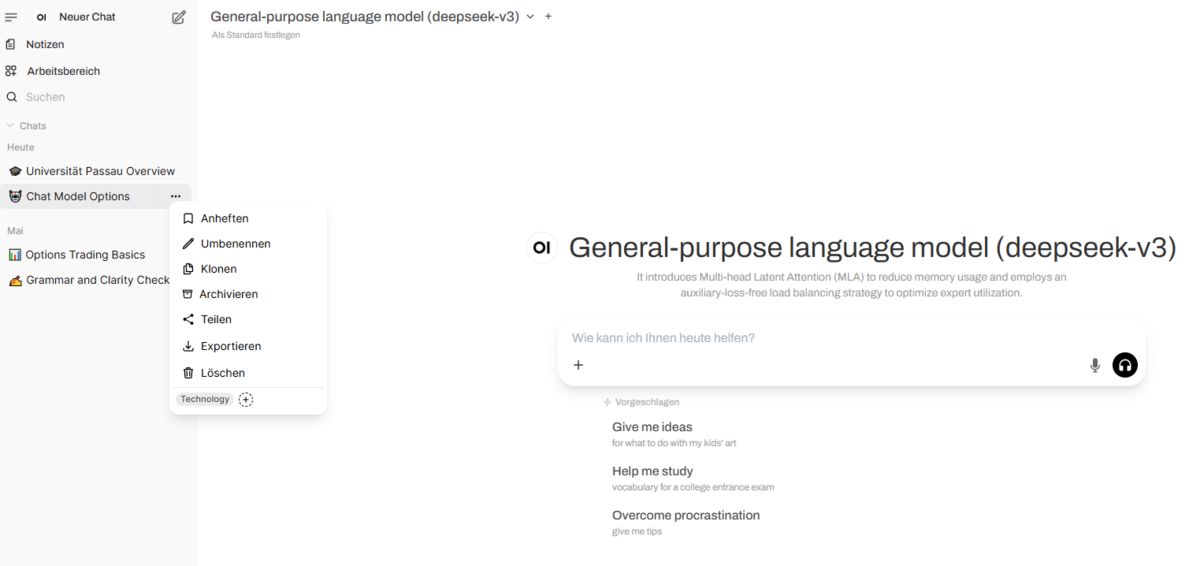Toggle the sidebar hamburger icon
The image size is (1200, 566).
(x=12, y=17)
